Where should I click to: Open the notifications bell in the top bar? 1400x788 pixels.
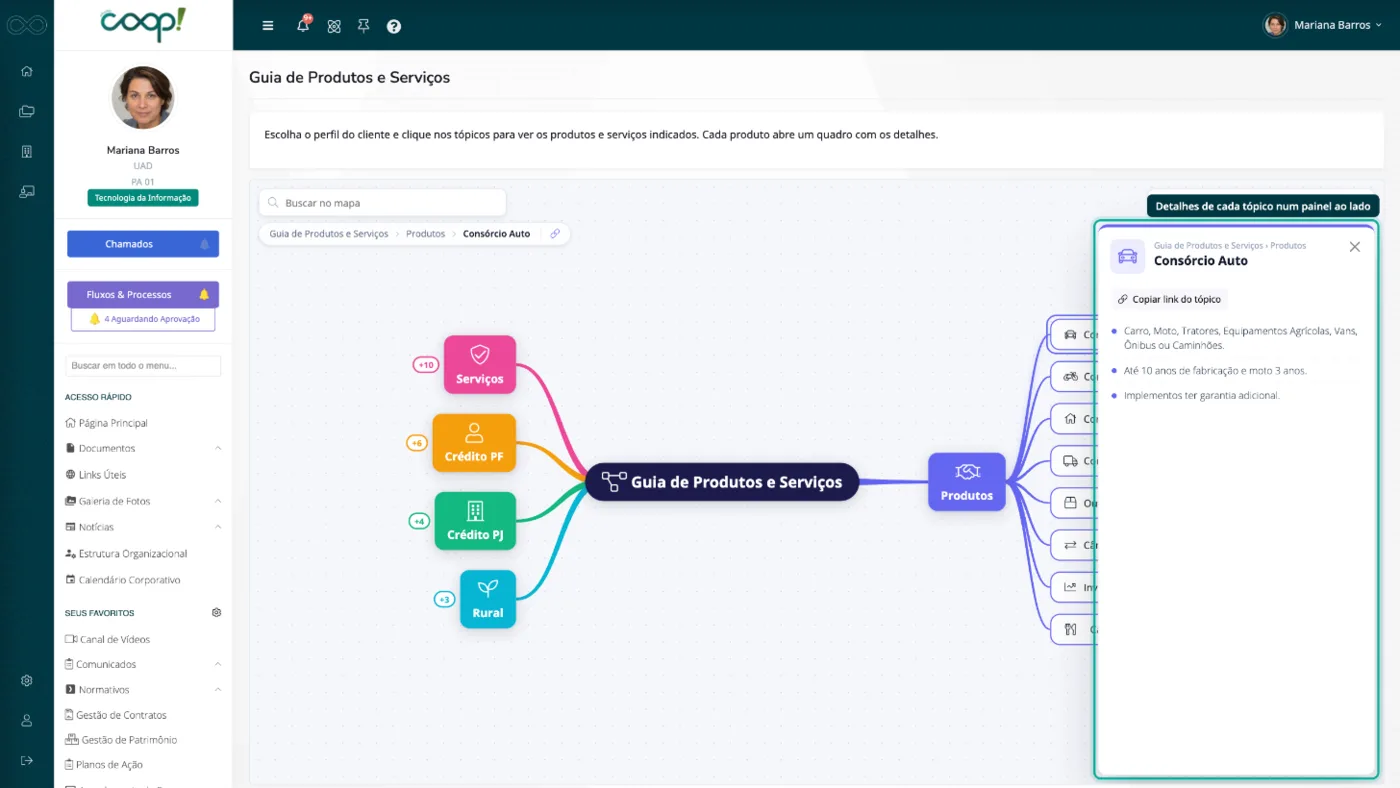303,25
